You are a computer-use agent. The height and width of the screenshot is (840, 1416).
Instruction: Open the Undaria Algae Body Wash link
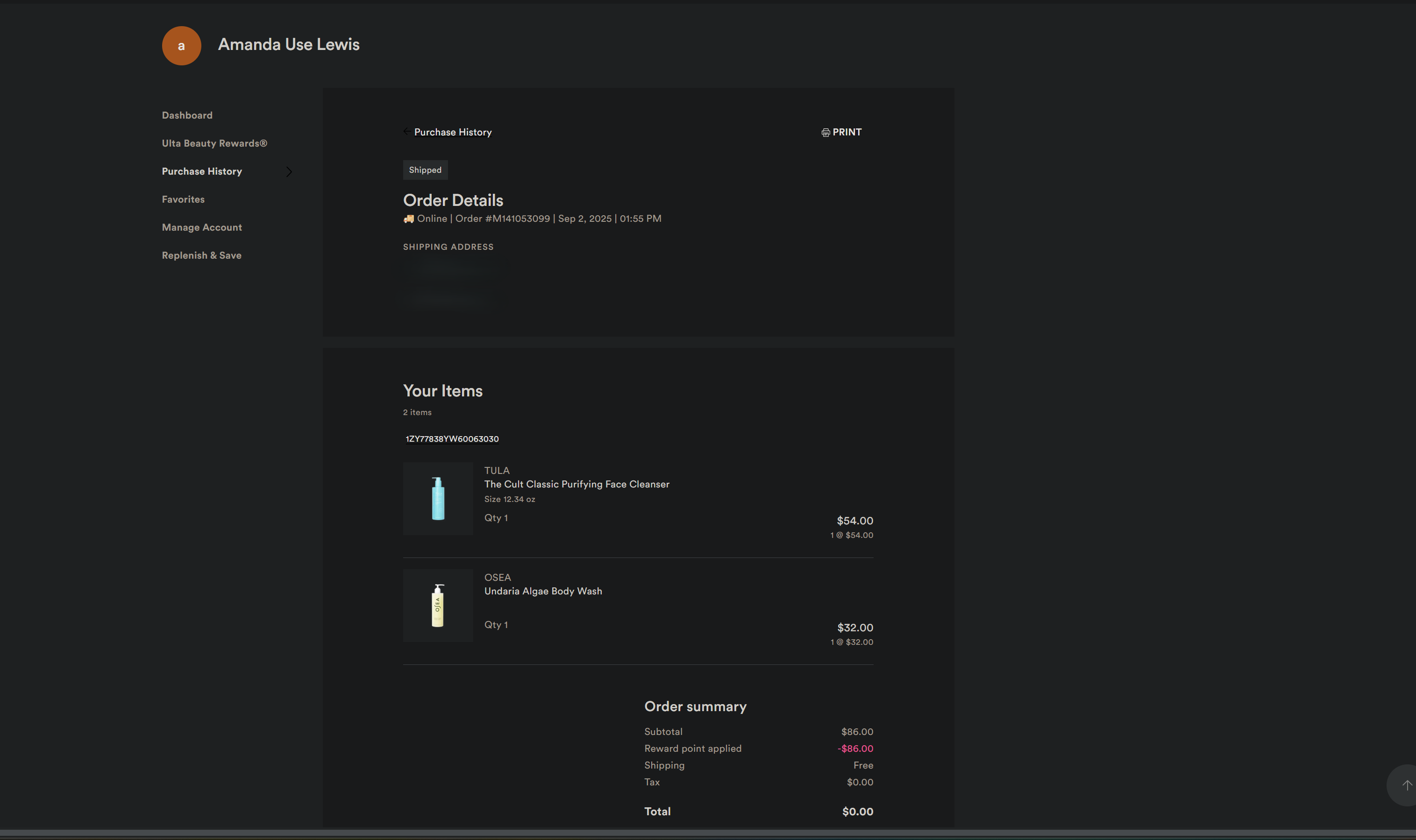pyautogui.click(x=543, y=591)
